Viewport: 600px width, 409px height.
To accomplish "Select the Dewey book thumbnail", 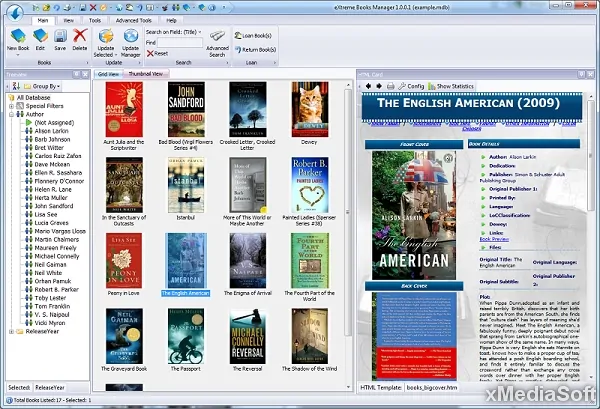I will click(310, 109).
